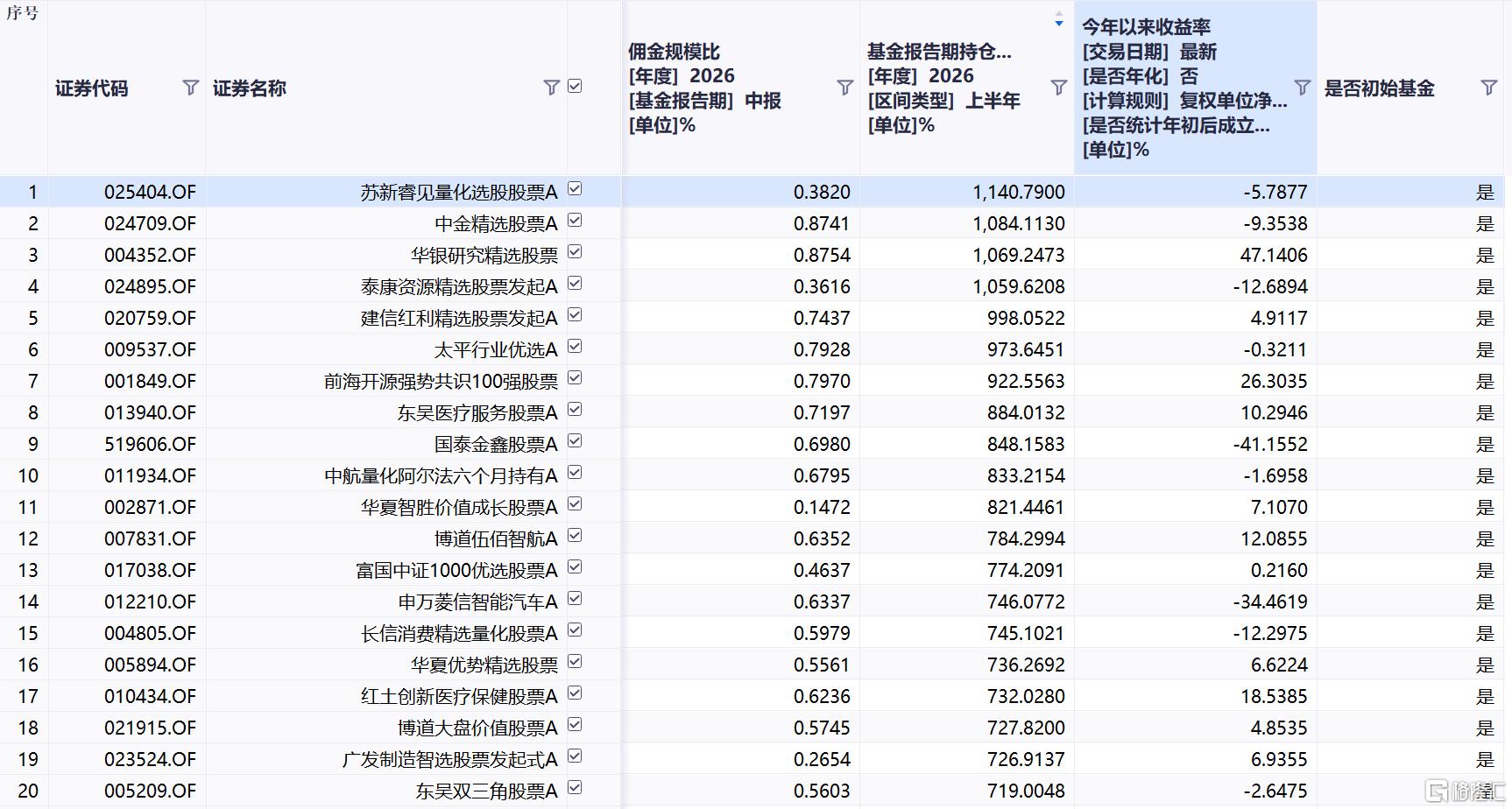The height and width of the screenshot is (809, 1512).
Task: Click fund name 中金精选股票A
Action: click(496, 223)
